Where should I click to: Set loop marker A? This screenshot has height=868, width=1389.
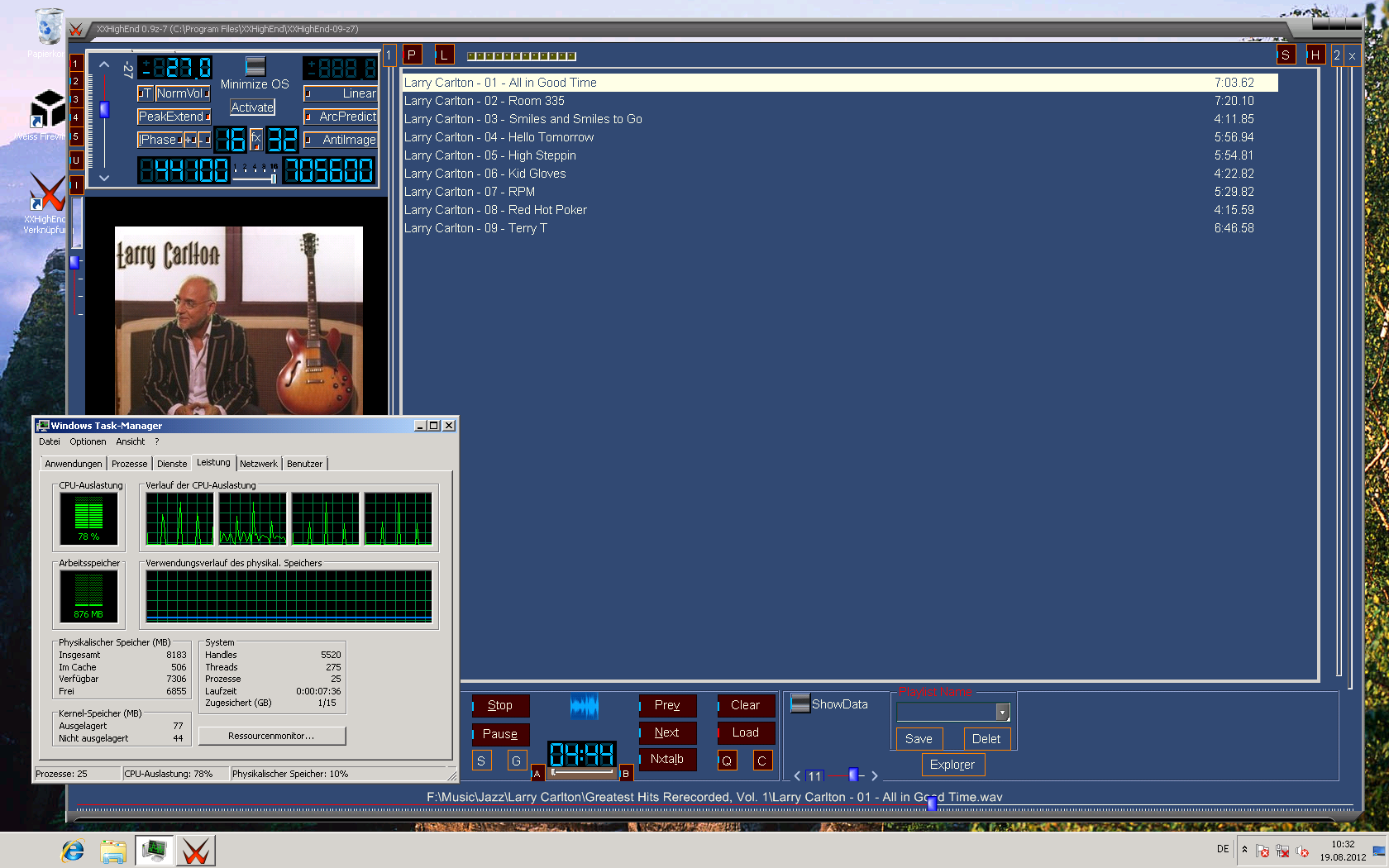point(537,774)
